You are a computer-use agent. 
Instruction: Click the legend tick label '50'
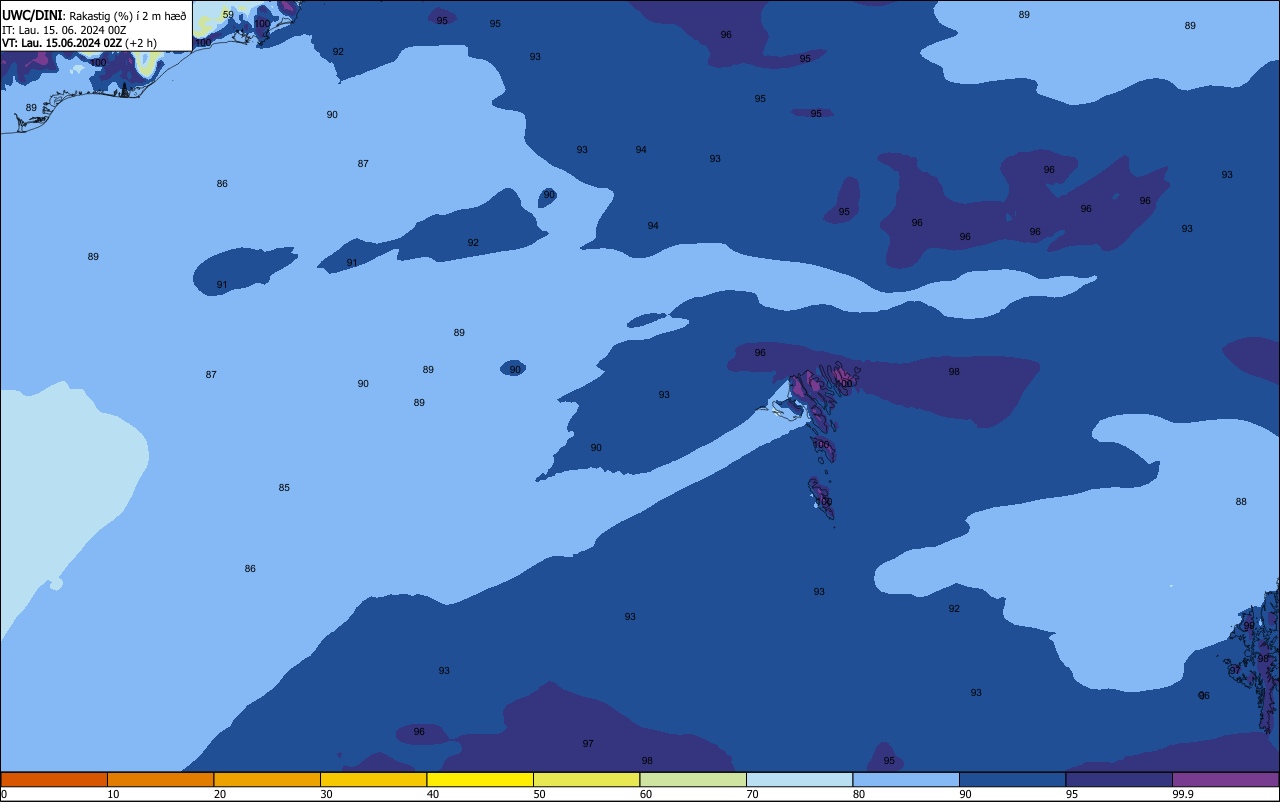coord(539,794)
